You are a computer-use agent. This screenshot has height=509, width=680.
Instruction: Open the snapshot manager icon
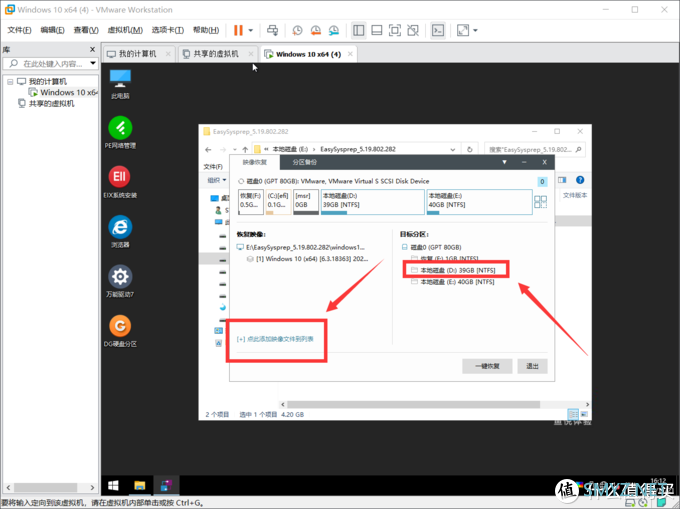coord(333,30)
